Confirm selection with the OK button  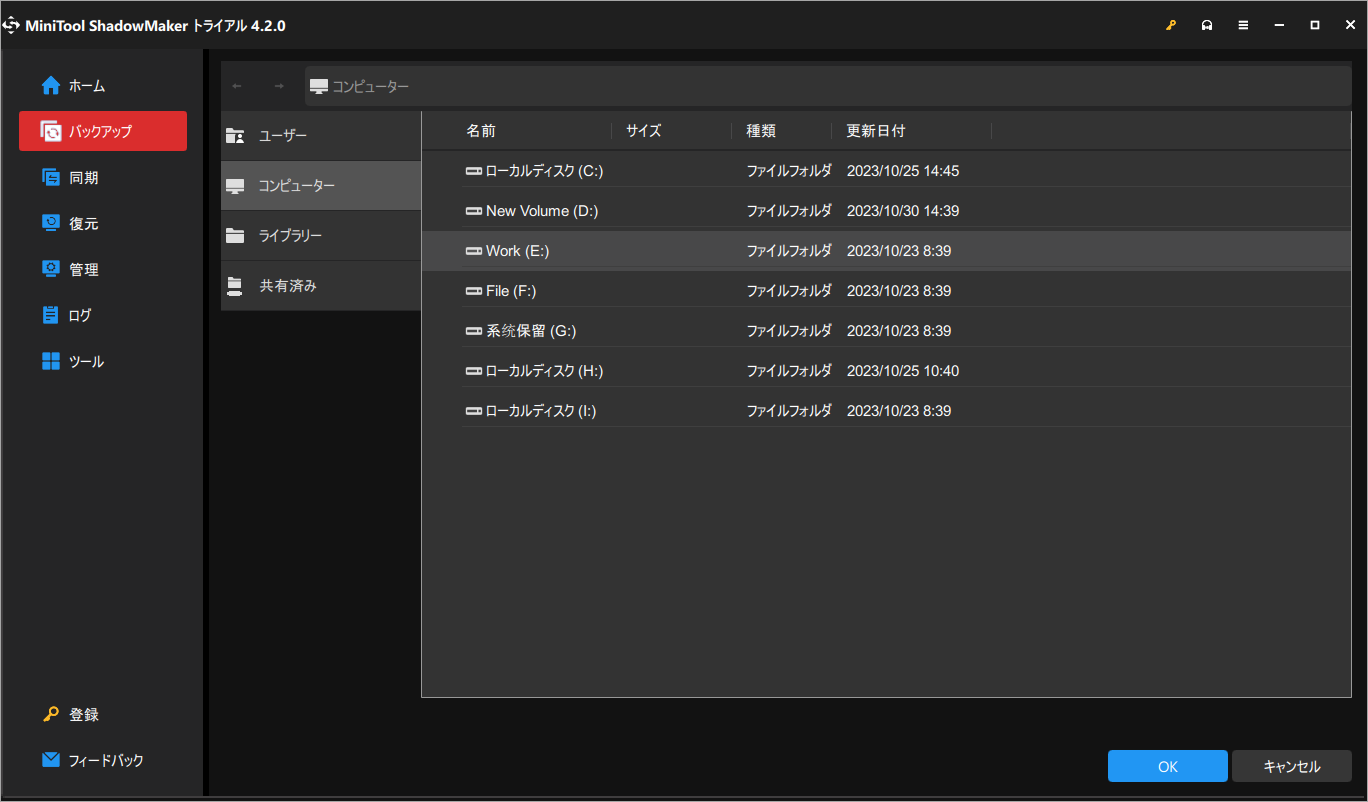coord(1166,766)
